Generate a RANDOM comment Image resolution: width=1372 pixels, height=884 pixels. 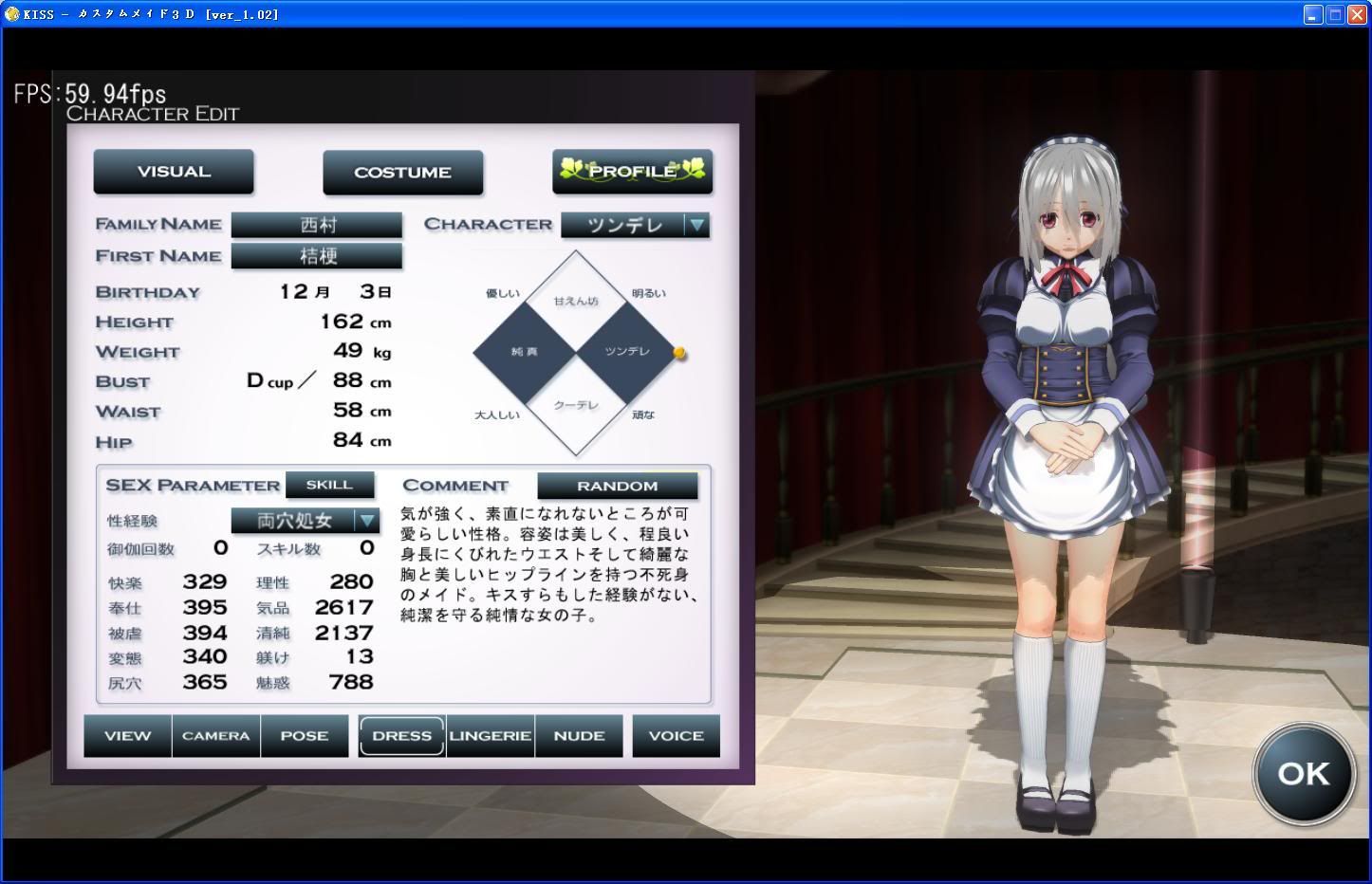[x=618, y=486]
